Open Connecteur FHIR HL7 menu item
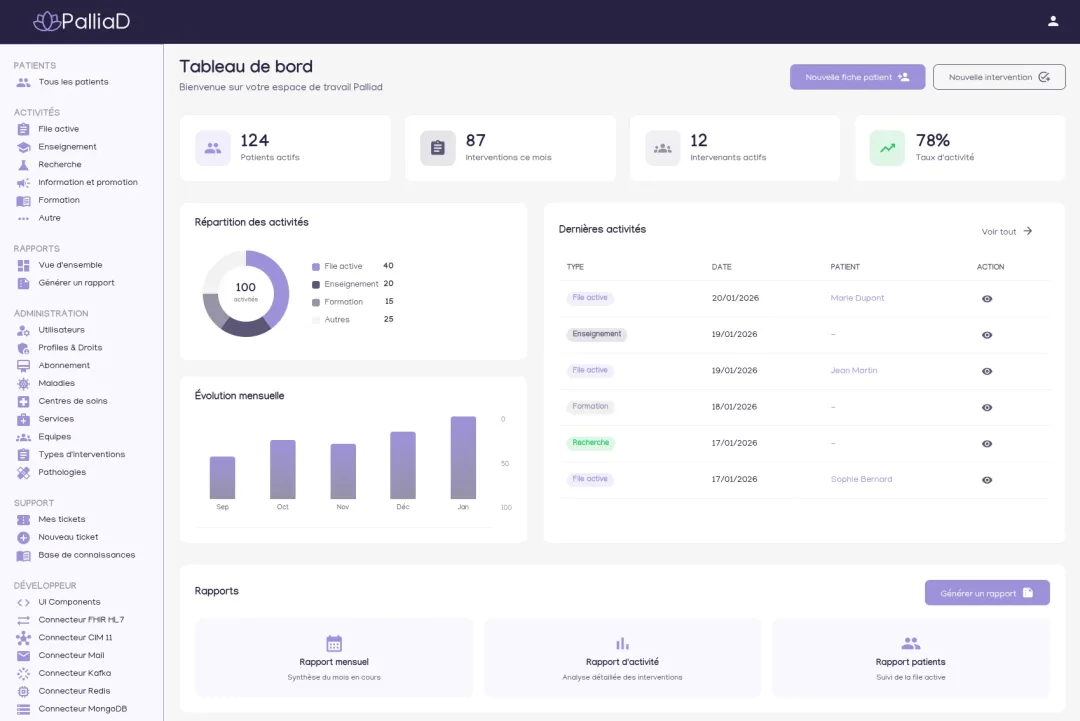The width and height of the screenshot is (1080, 721). click(x=81, y=620)
